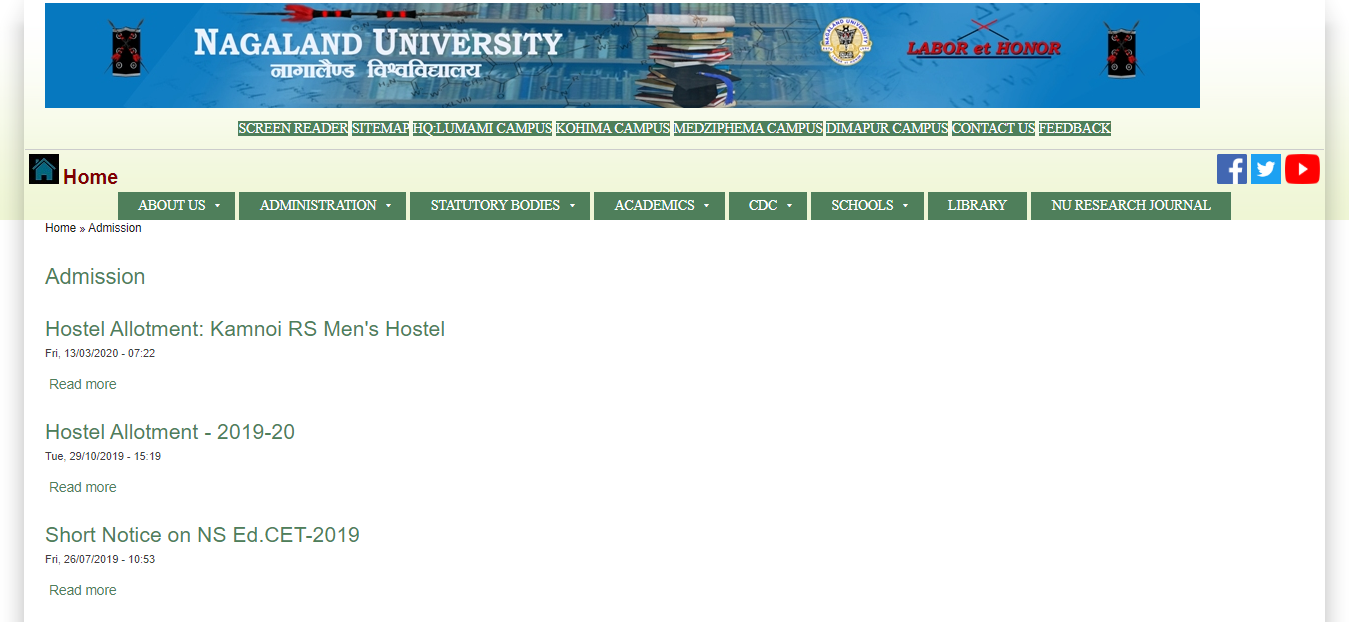Click the LABOR et HONOR motto graphic

[x=984, y=47]
